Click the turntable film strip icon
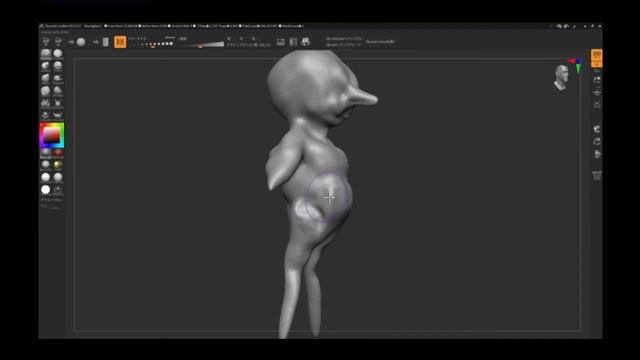 point(293,42)
